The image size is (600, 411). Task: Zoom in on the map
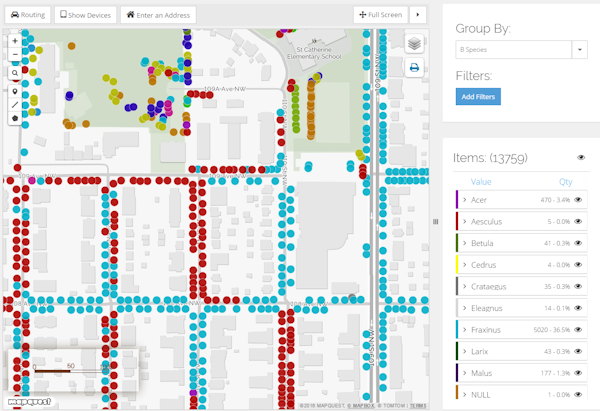[15, 42]
